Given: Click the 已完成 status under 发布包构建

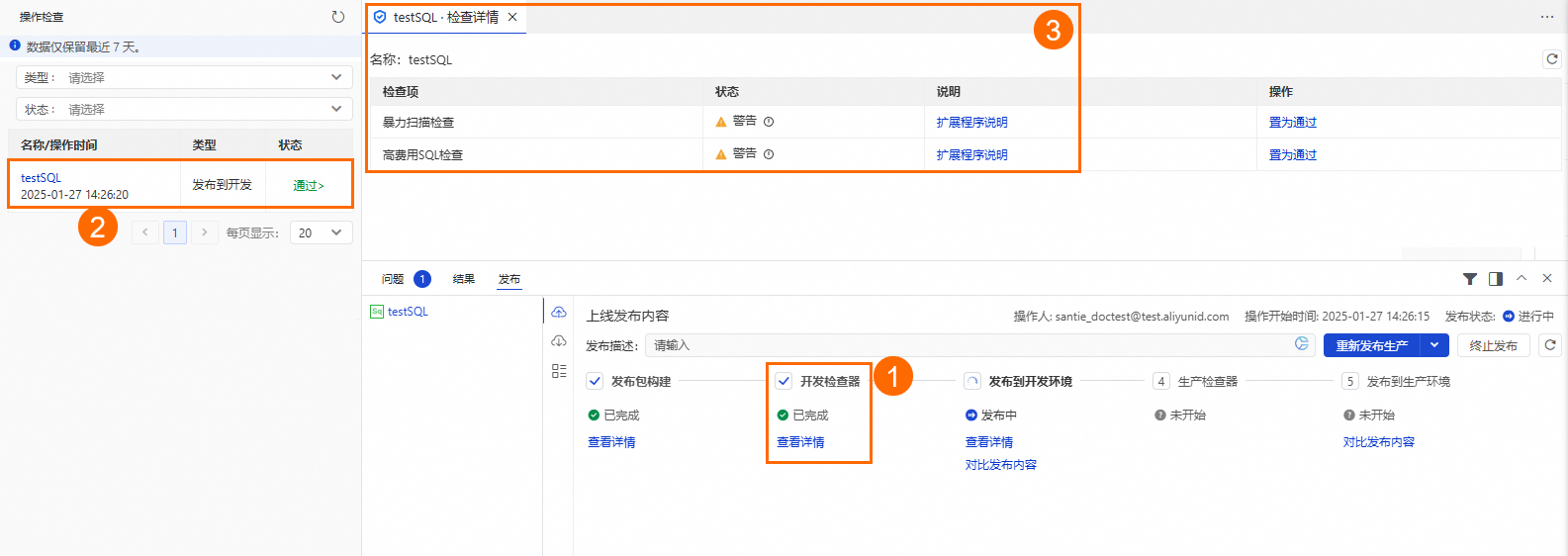Looking at the screenshot, I should 613,416.
